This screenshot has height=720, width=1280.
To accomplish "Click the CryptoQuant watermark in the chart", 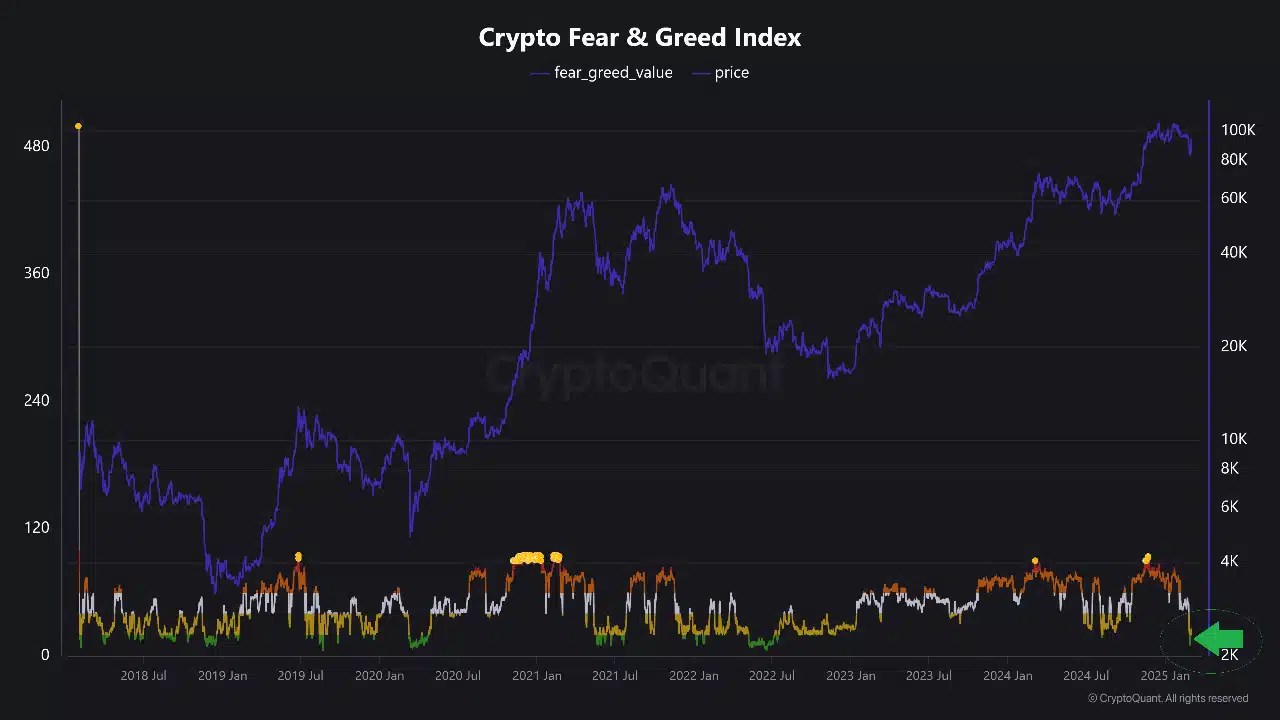I will coord(634,374).
